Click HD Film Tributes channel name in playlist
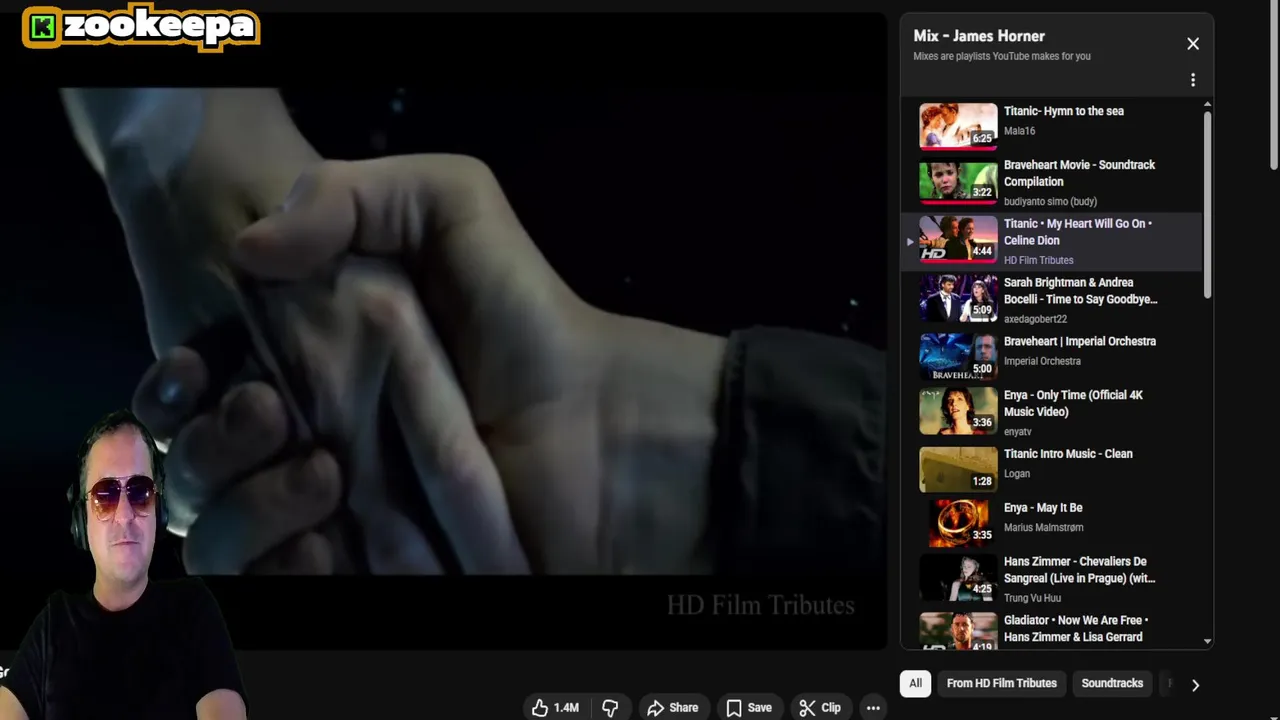Screen dimensions: 1280x720 pyautogui.click(x=1038, y=260)
